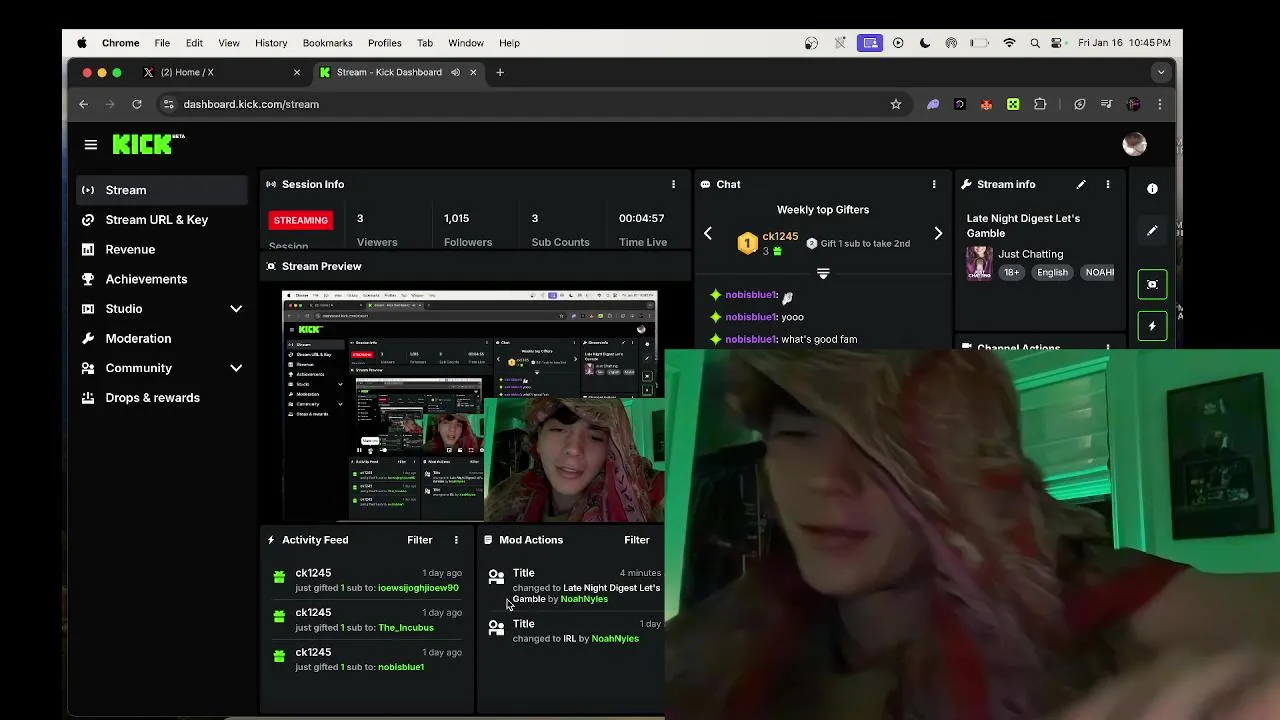Open Chat panel three-dot options
Viewport: 1280px width, 720px height.
click(x=934, y=184)
